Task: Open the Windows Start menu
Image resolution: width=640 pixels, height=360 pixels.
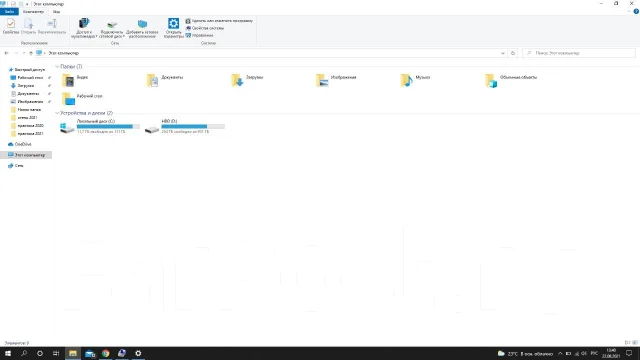Action: 8,353
